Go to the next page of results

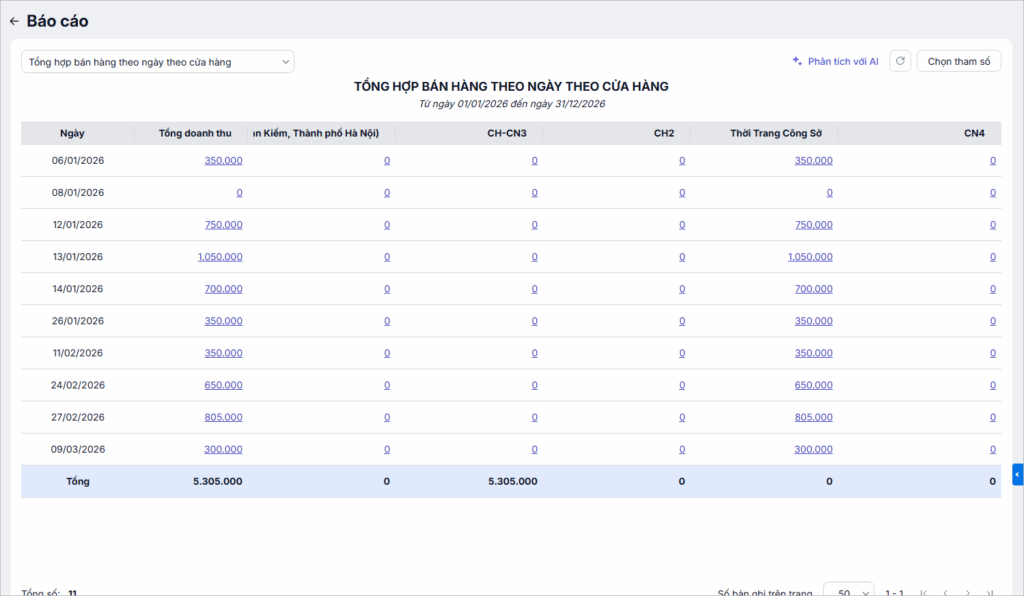coord(967,593)
